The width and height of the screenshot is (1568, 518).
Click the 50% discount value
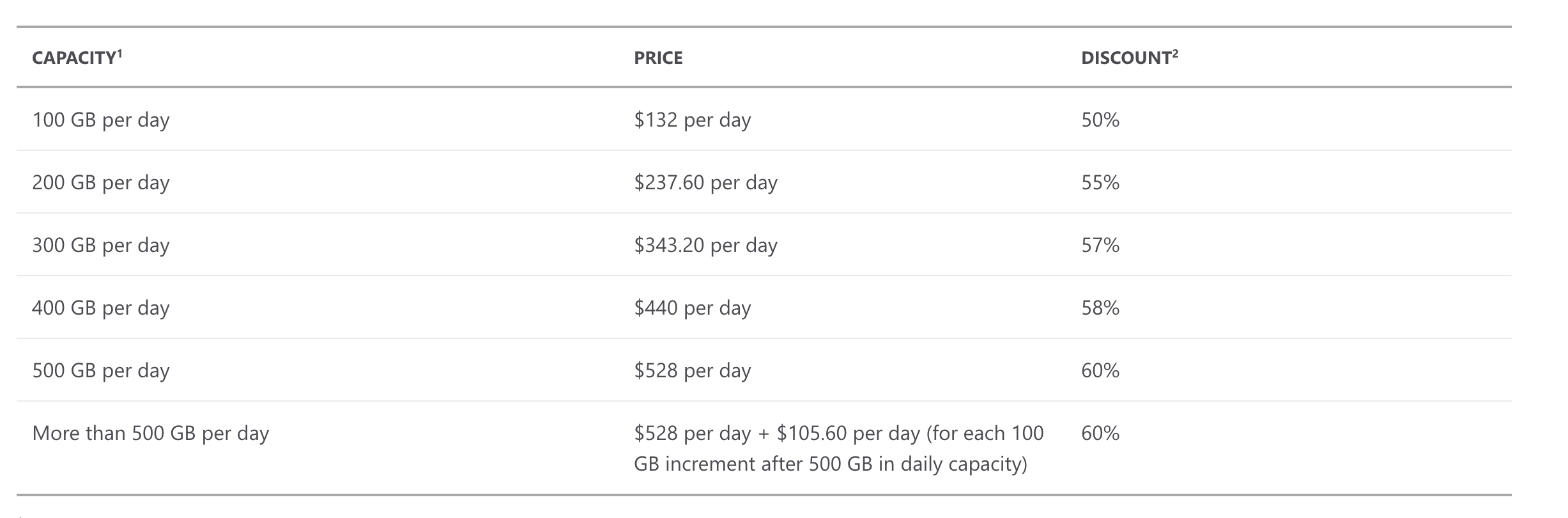[1100, 120]
